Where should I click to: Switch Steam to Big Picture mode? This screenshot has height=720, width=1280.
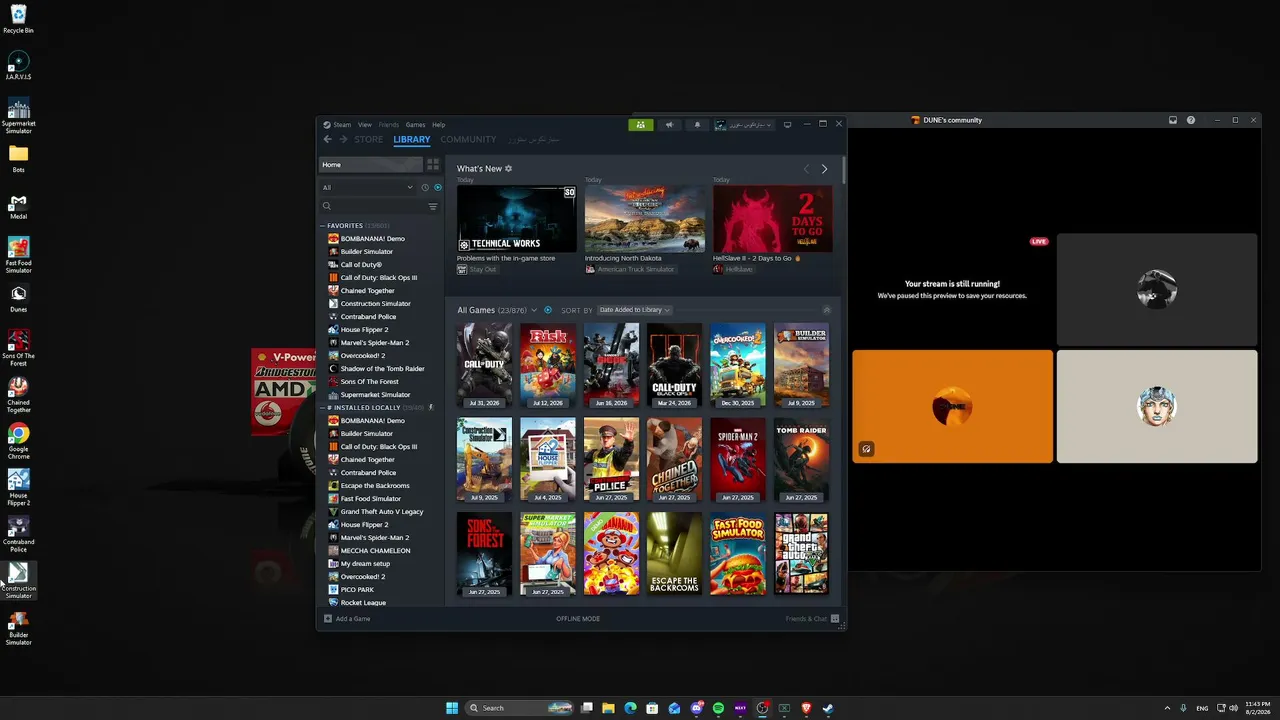point(787,125)
